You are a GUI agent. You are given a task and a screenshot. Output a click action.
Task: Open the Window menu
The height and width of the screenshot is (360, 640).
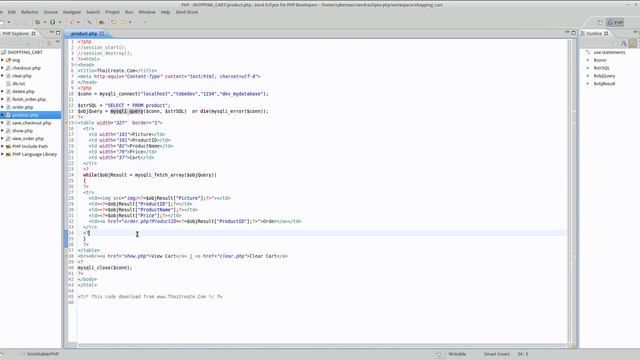147,12
